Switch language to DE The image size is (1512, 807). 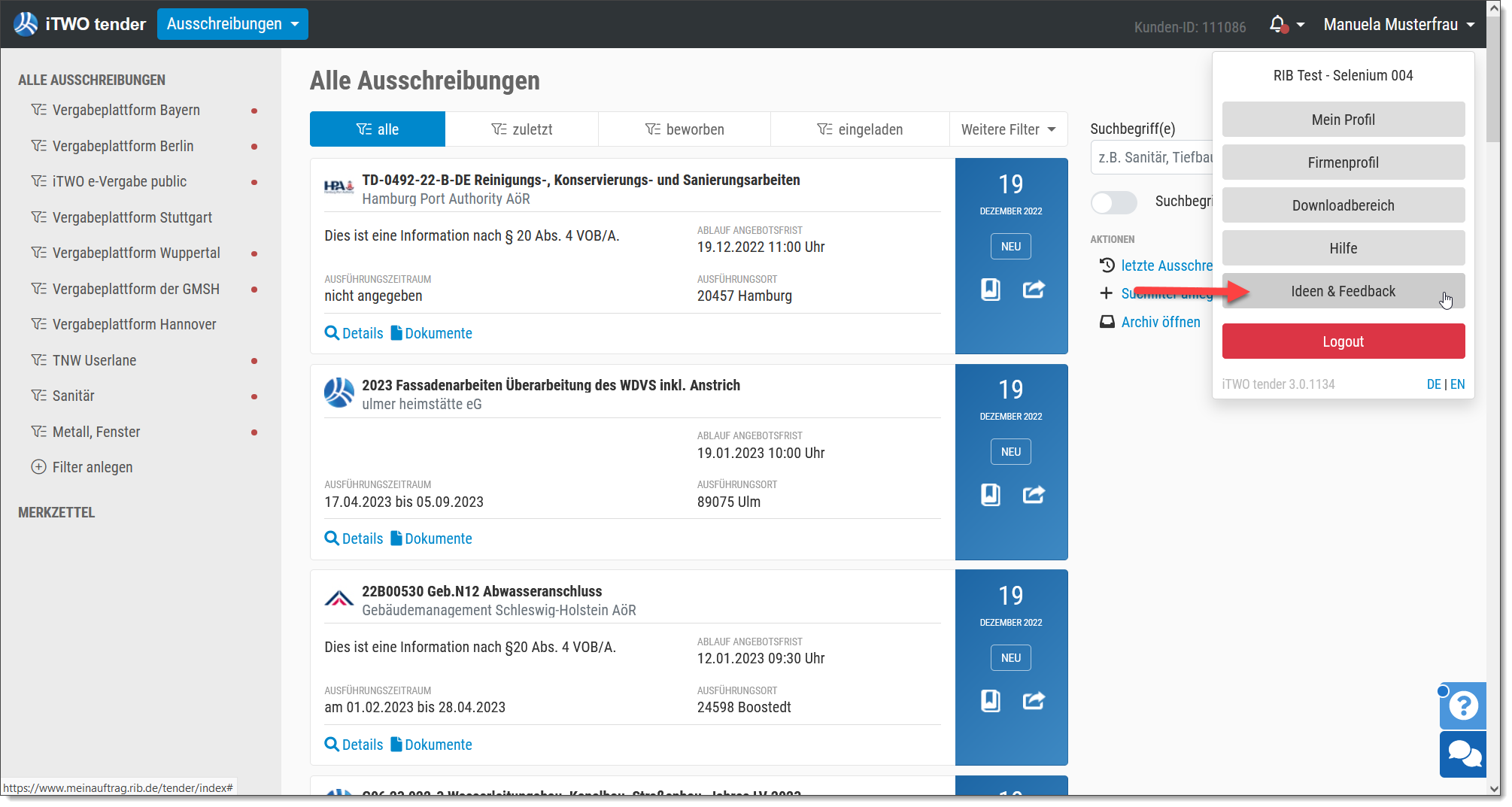(x=1434, y=384)
